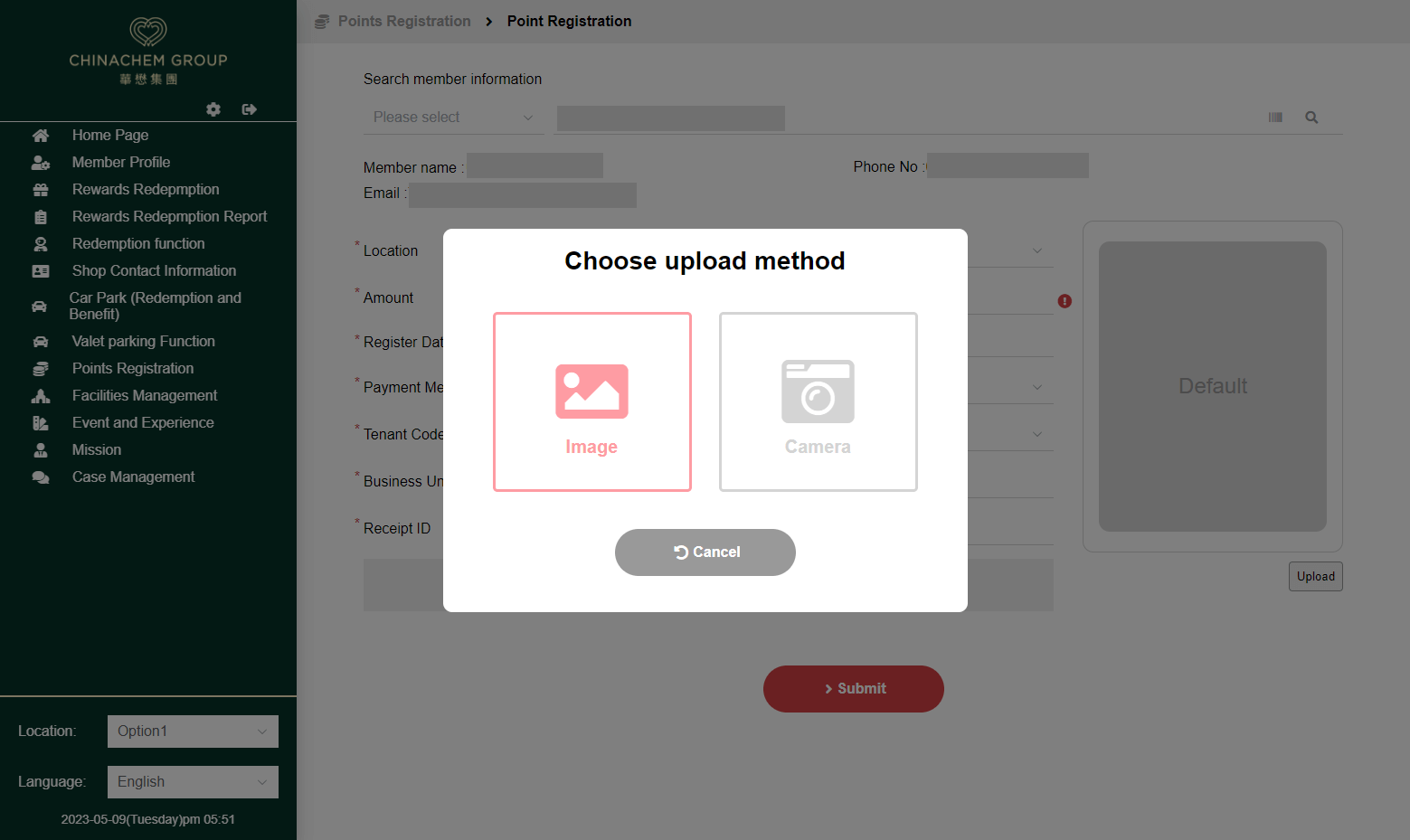
Task: Select Case Management in sidebar
Action: [x=133, y=477]
